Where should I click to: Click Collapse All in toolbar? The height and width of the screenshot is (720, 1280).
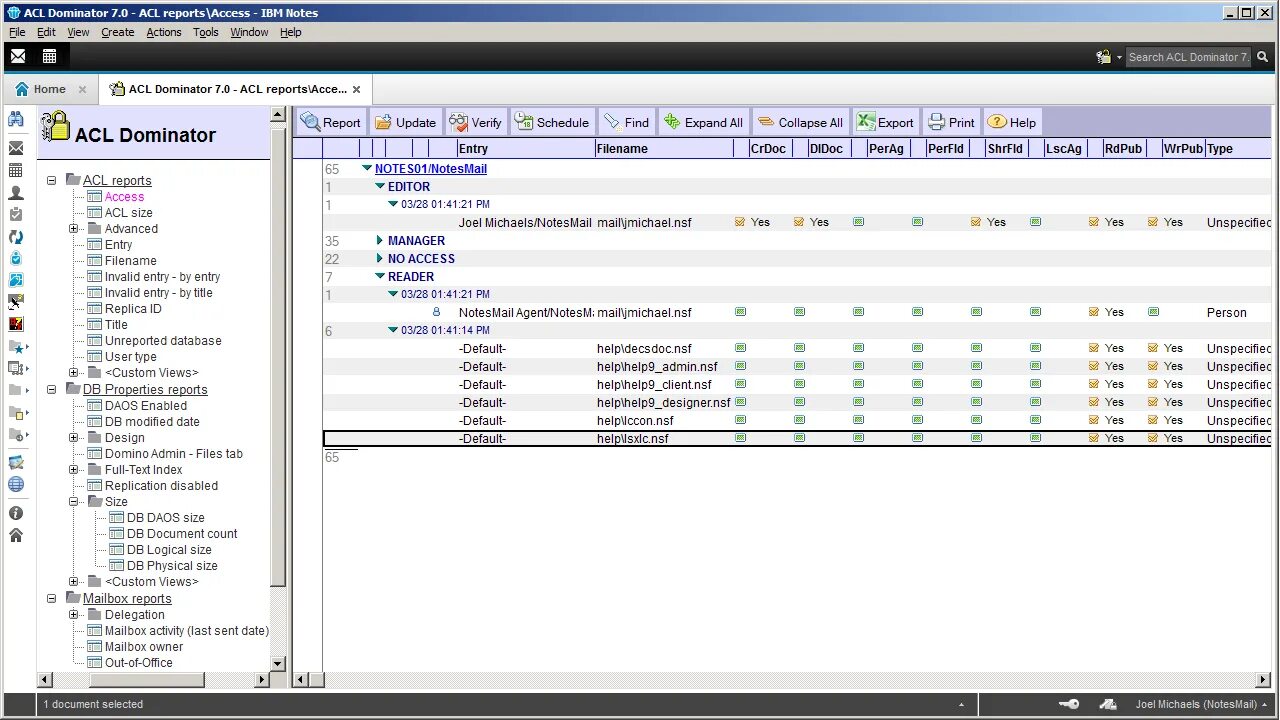(x=800, y=123)
